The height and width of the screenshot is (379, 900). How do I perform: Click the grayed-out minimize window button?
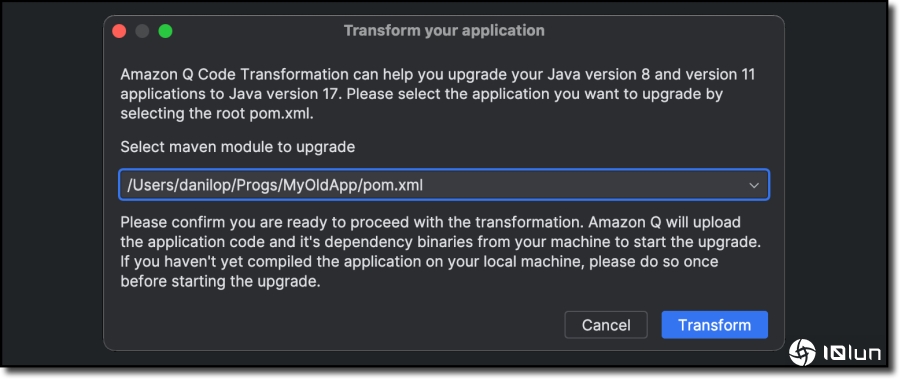pyautogui.click(x=142, y=31)
